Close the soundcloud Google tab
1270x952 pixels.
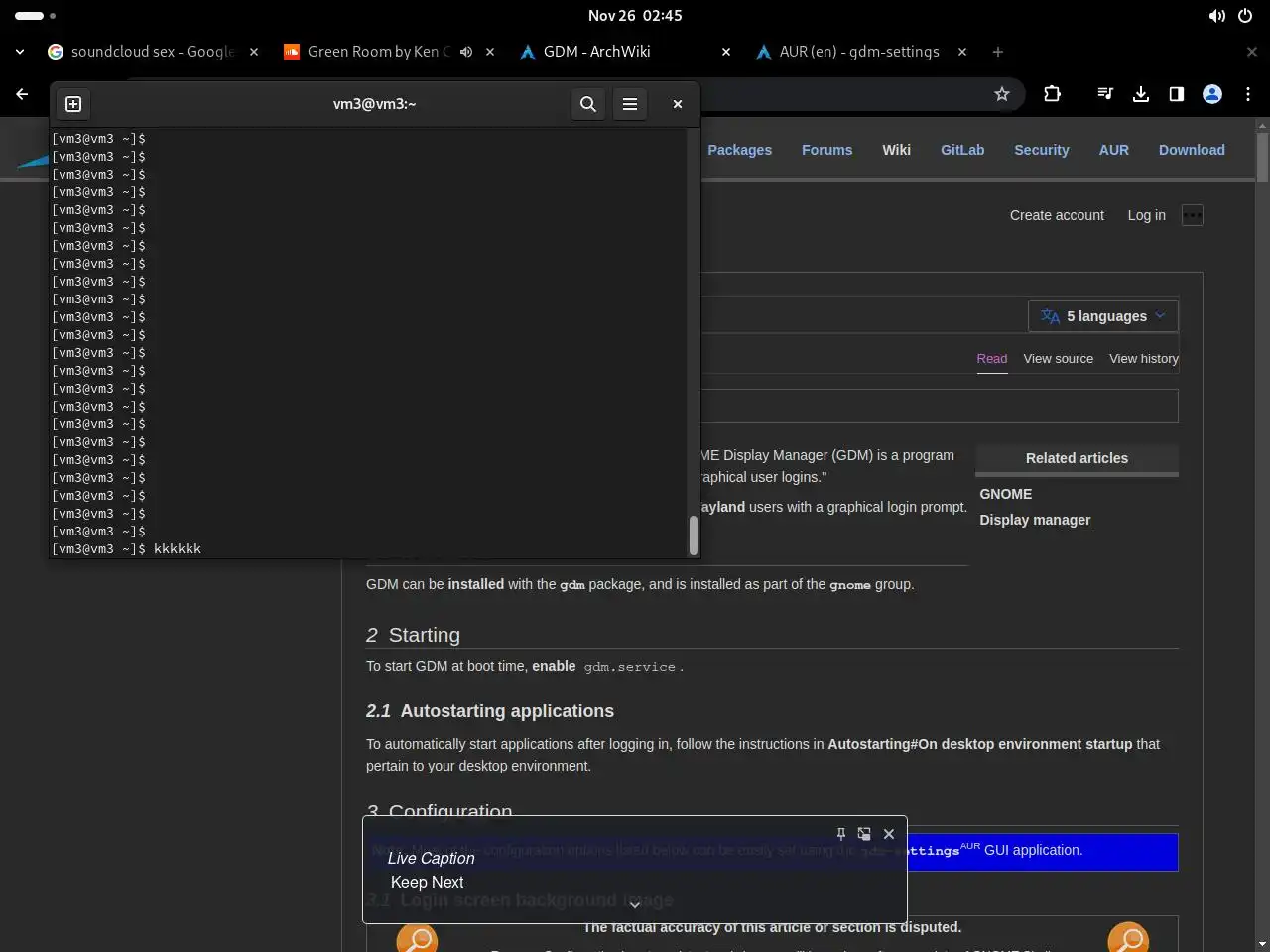click(x=254, y=52)
